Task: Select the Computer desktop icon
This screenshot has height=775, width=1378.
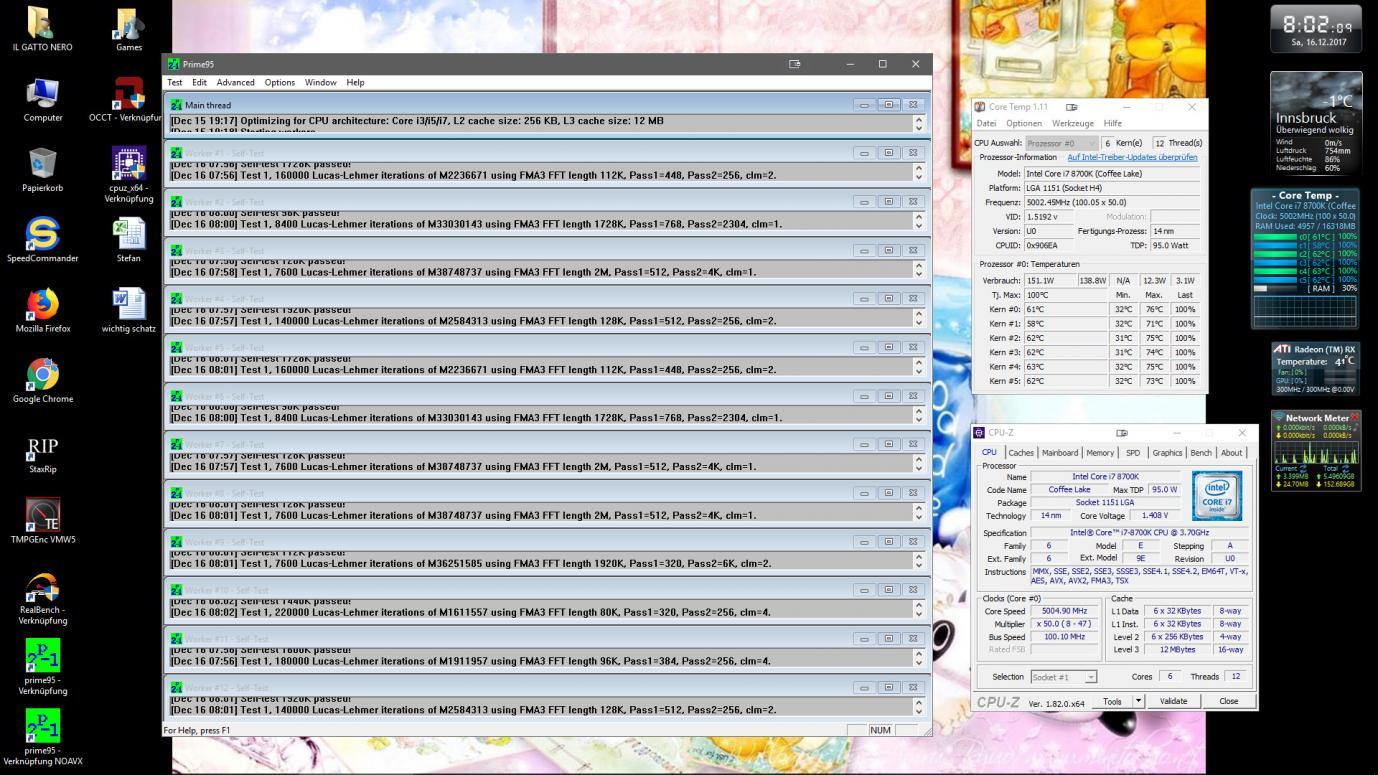Action: click(x=42, y=93)
